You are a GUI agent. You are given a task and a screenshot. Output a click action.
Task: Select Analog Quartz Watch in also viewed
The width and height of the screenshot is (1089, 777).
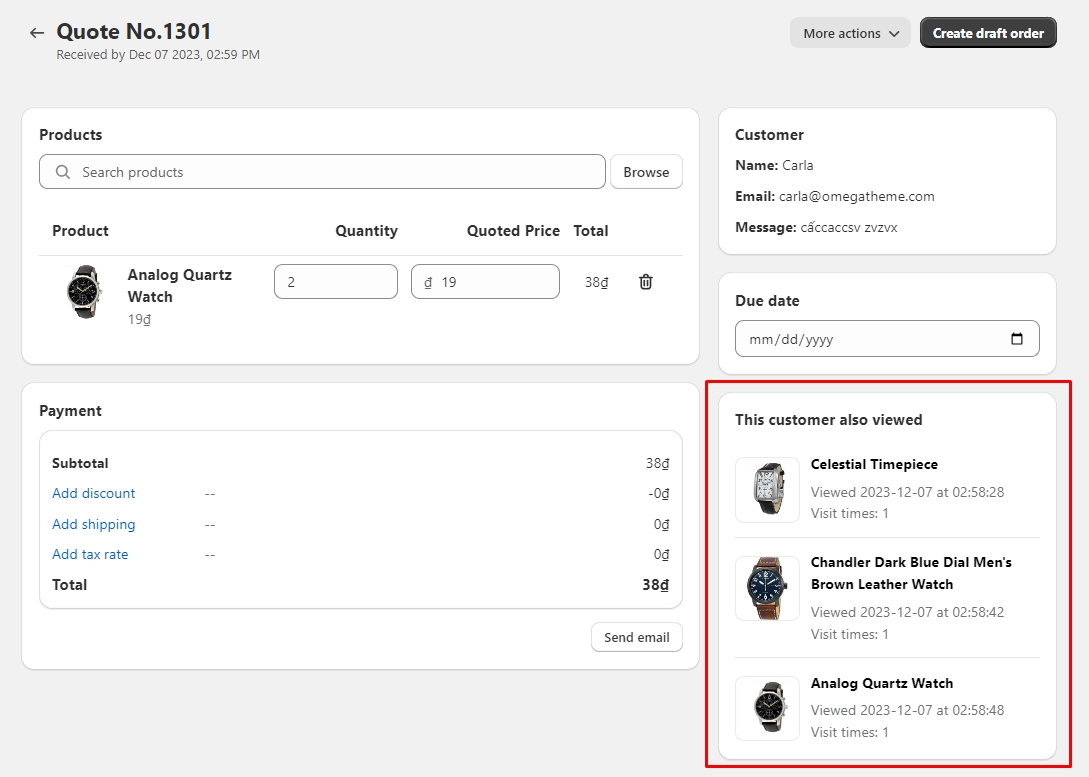pos(881,683)
